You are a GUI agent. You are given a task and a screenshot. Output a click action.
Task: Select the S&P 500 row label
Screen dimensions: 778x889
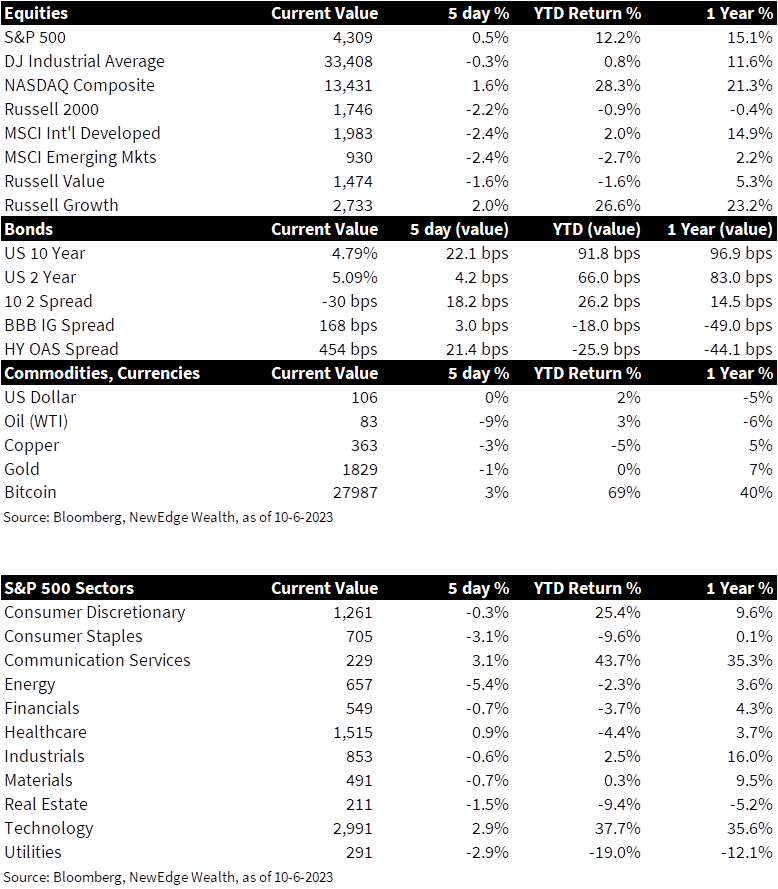point(36,37)
